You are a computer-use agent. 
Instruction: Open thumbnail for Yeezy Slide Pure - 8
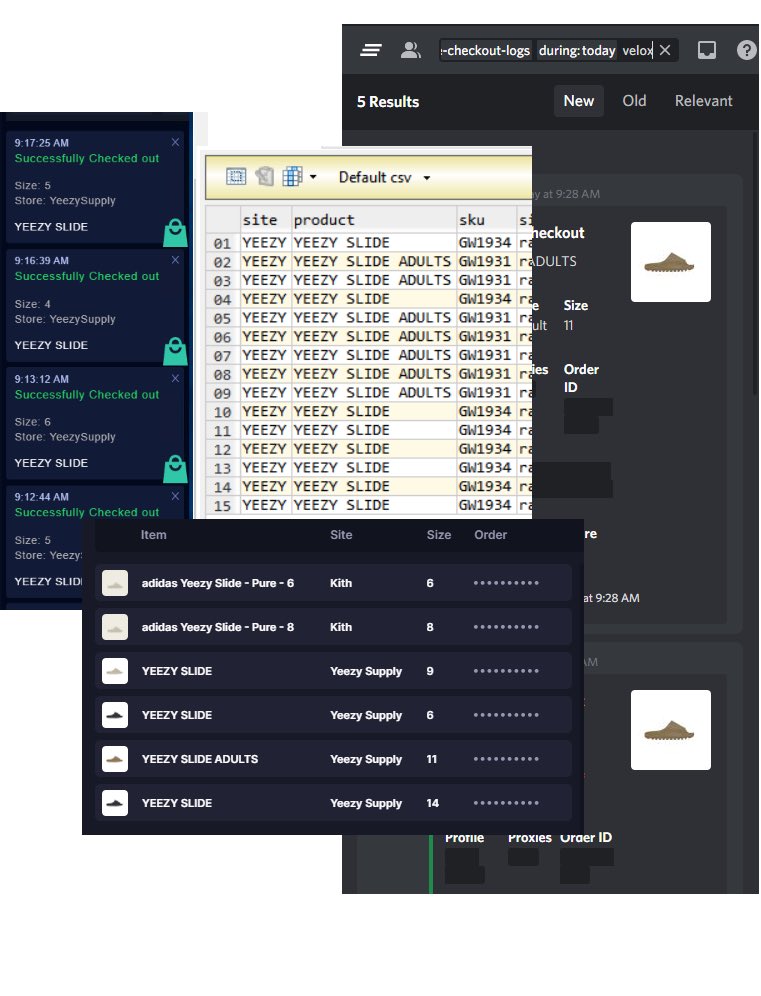(x=115, y=627)
